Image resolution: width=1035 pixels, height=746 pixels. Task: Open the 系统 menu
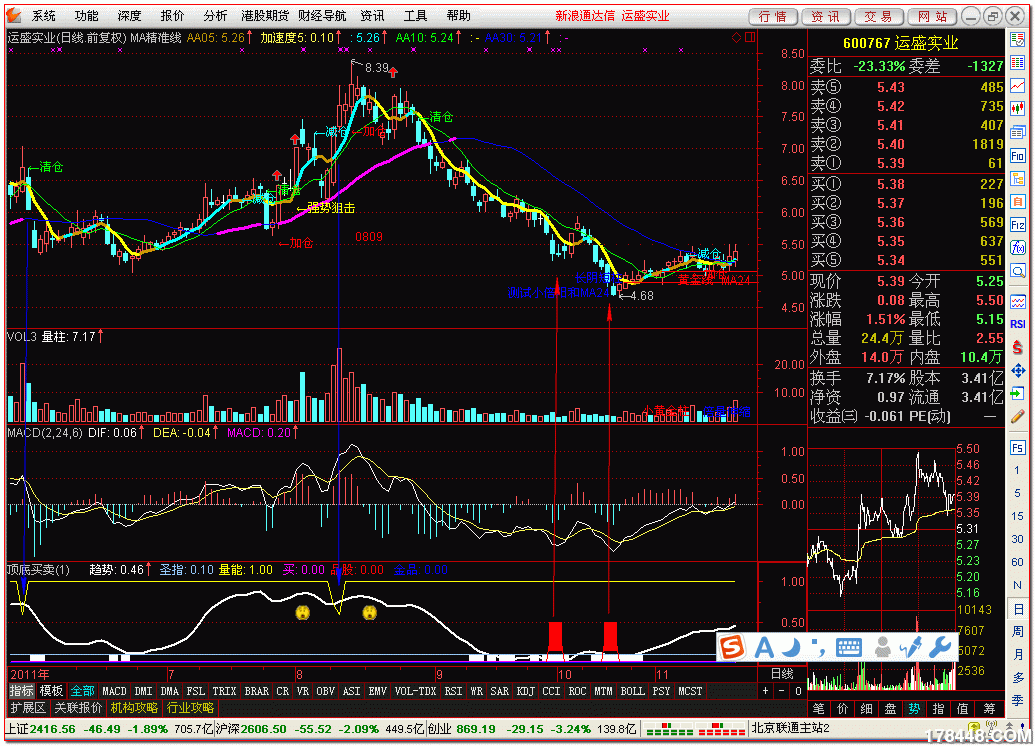click(x=44, y=15)
